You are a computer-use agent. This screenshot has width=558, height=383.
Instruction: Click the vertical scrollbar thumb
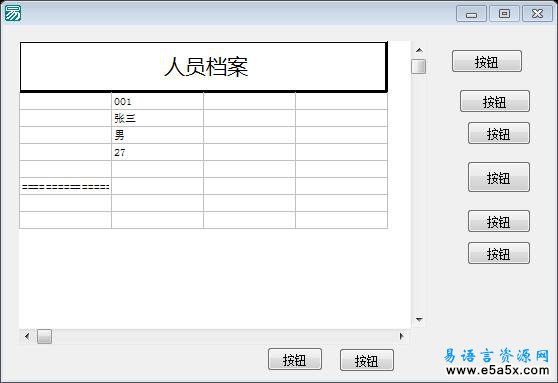pyautogui.click(x=418, y=66)
